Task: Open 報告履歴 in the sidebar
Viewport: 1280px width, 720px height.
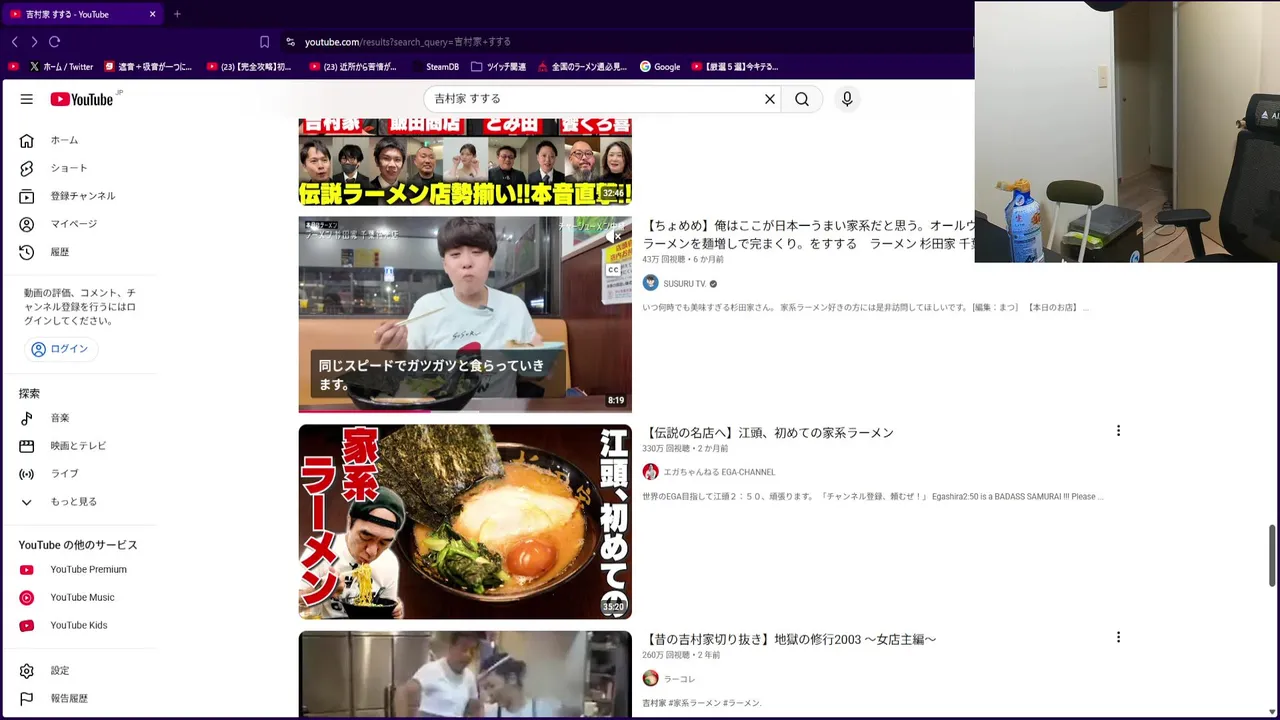Action: [x=78, y=699]
